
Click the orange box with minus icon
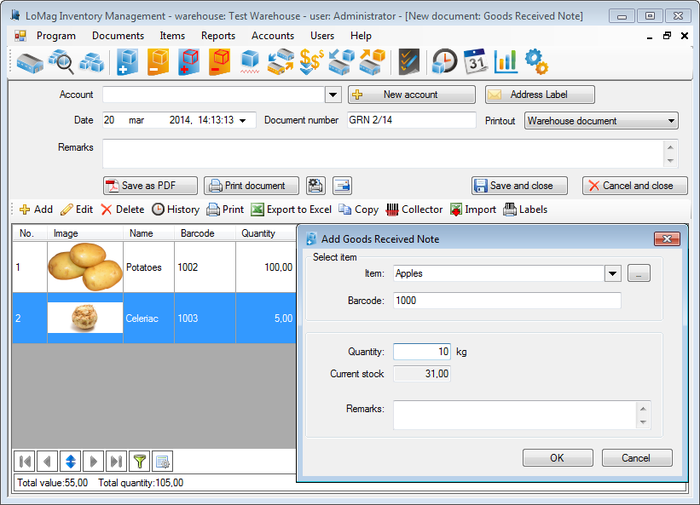click(158, 62)
